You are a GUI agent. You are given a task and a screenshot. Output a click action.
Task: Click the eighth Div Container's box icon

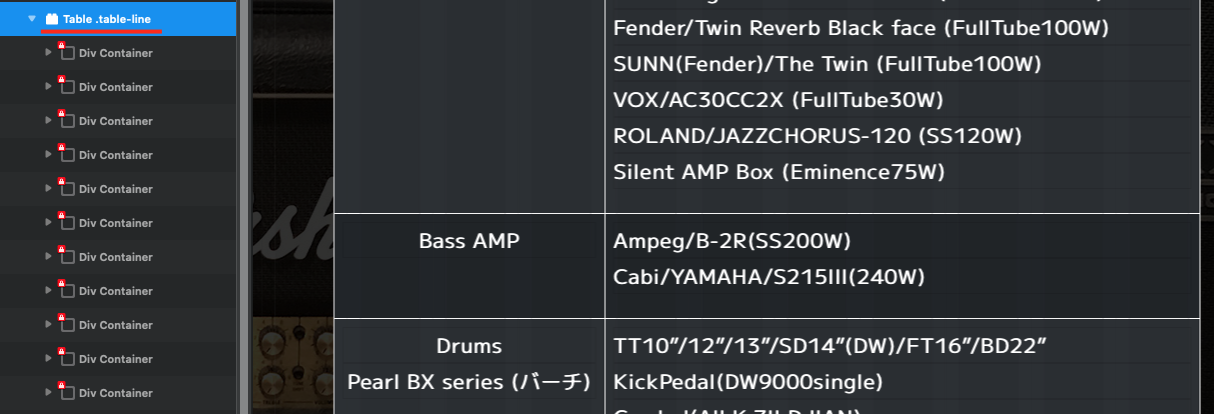pyautogui.click(x=68, y=292)
